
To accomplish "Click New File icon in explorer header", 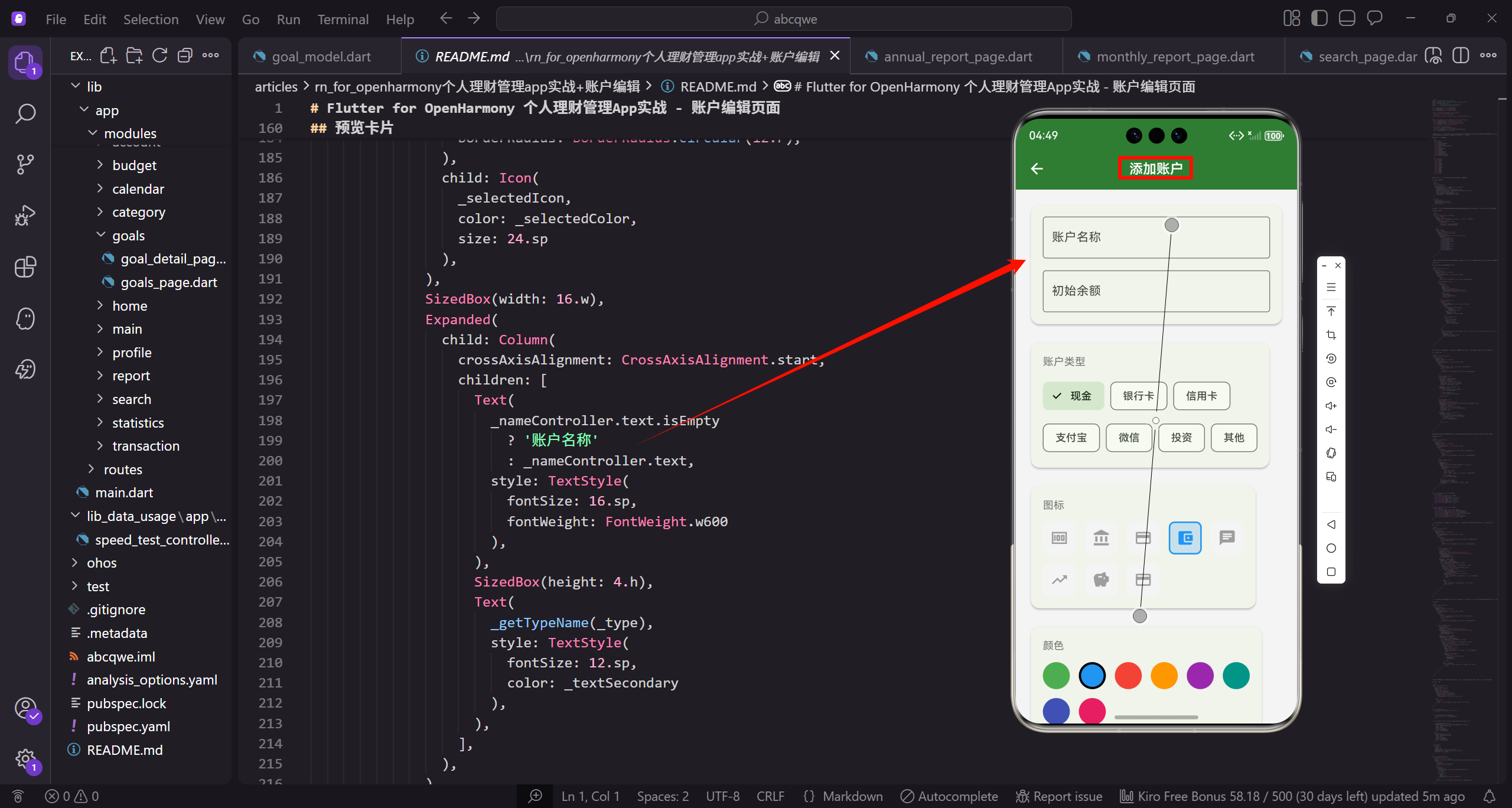I will point(108,56).
